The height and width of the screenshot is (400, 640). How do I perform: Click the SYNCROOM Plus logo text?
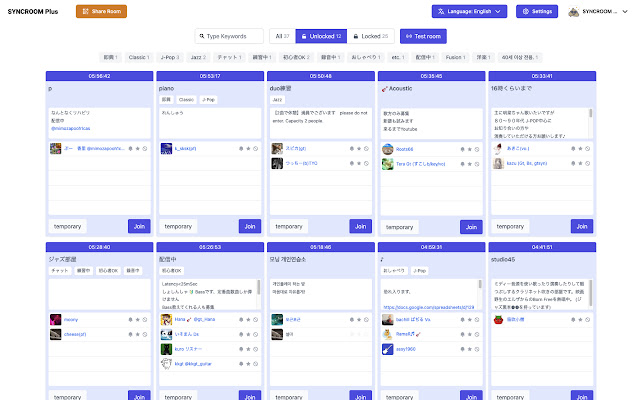click(x=33, y=11)
